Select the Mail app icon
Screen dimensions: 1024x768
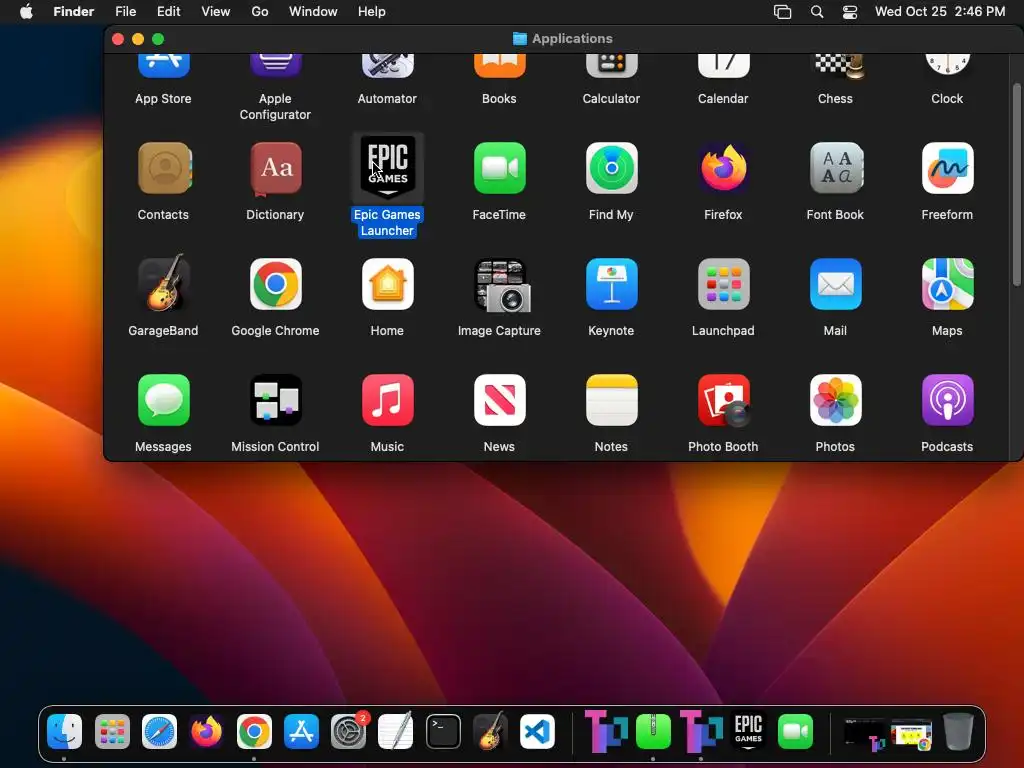pos(836,284)
